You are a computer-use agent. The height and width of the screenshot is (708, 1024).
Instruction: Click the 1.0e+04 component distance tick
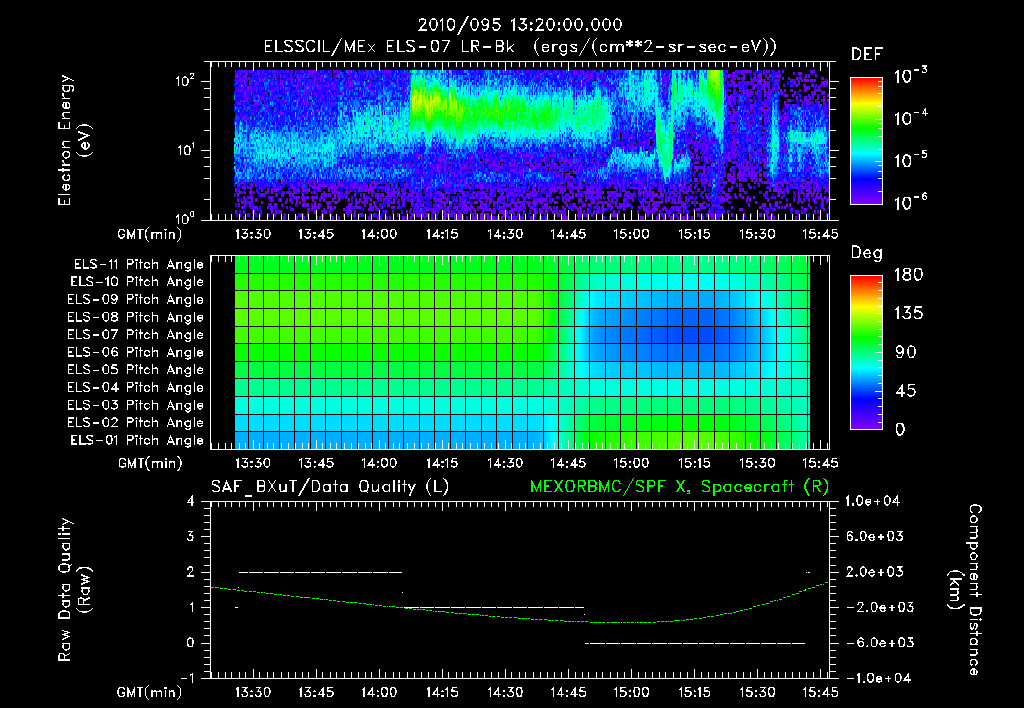click(x=872, y=501)
